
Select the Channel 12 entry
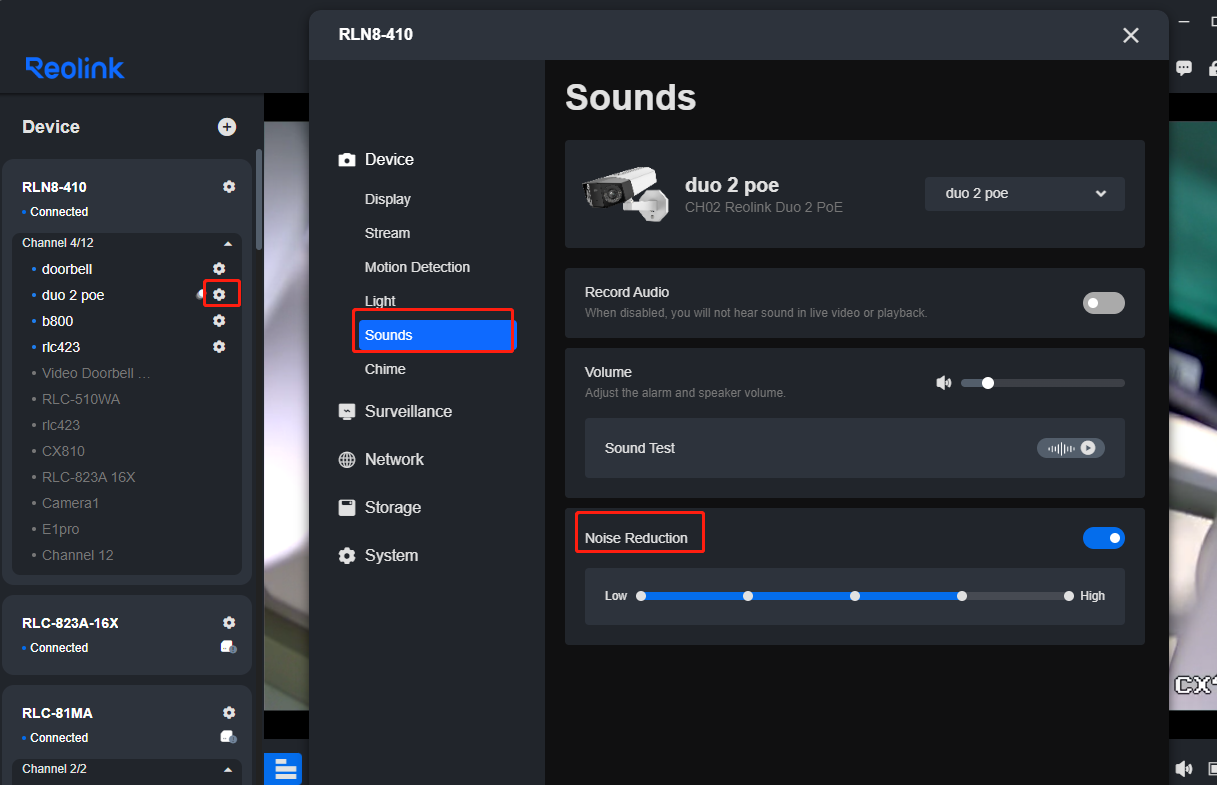[78, 555]
